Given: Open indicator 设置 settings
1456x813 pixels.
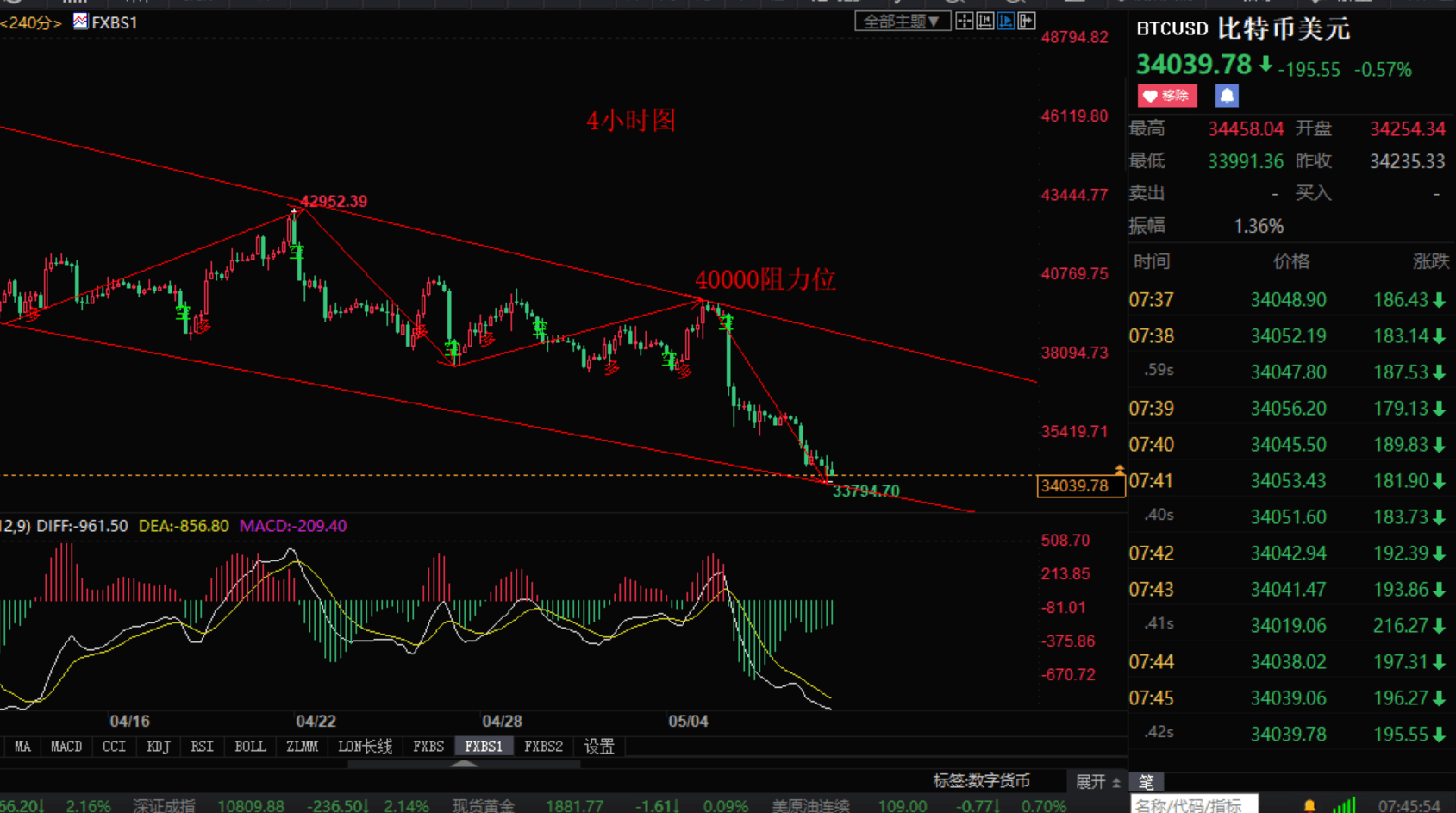Looking at the screenshot, I should tap(599, 747).
